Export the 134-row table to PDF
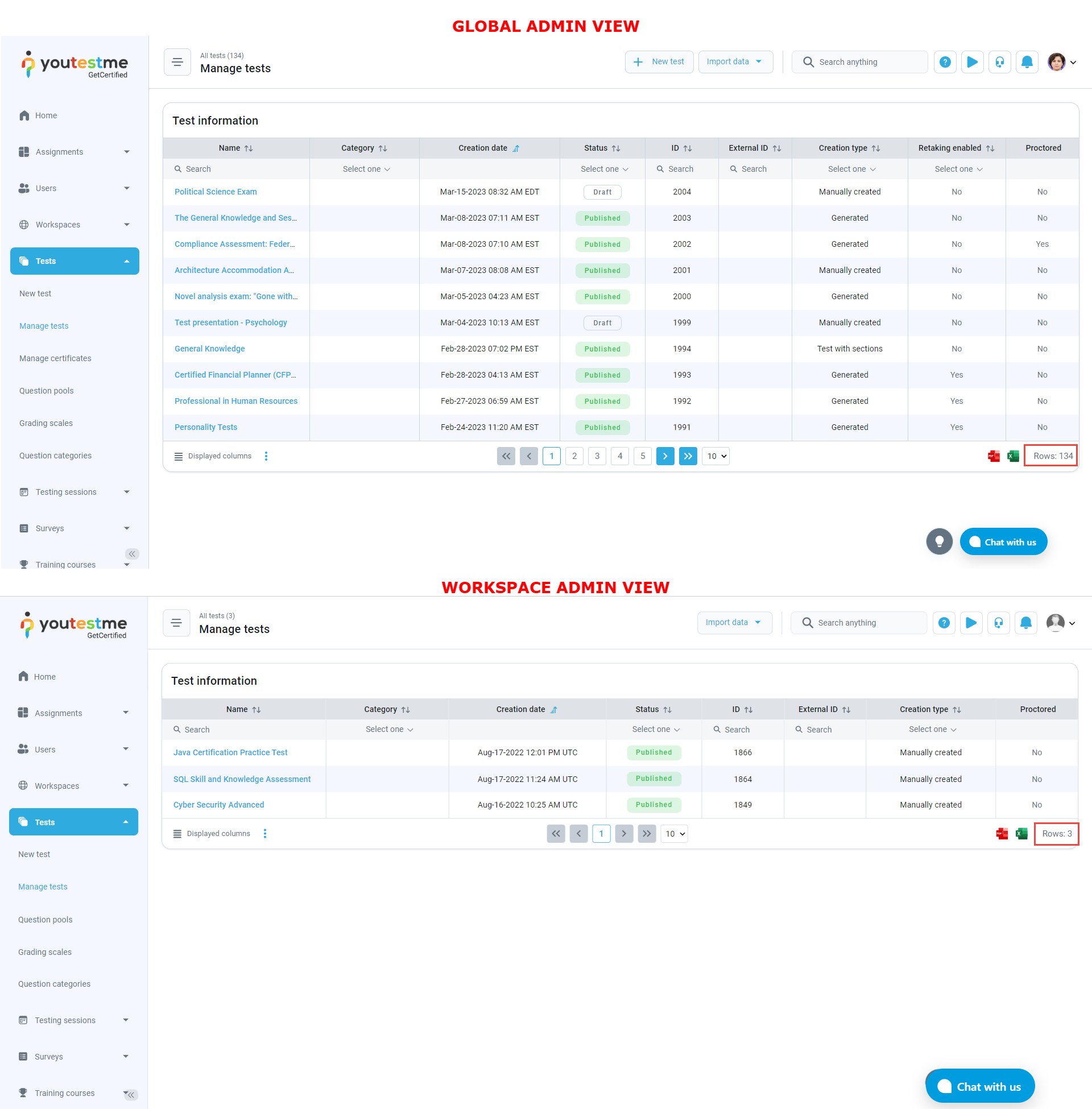The height and width of the screenshot is (1109, 1092). point(994,456)
